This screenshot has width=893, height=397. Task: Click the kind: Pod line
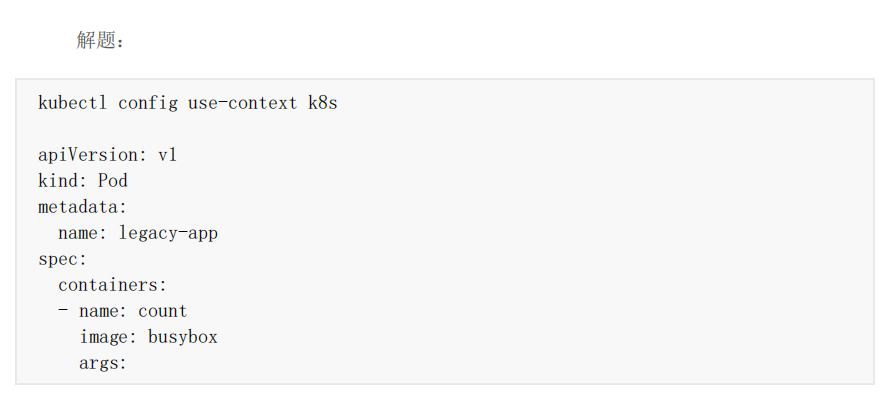(x=83, y=181)
